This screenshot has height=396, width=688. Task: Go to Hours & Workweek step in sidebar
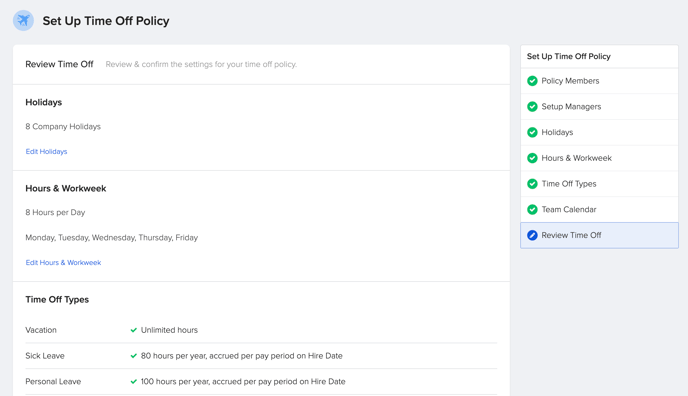pyautogui.click(x=599, y=158)
